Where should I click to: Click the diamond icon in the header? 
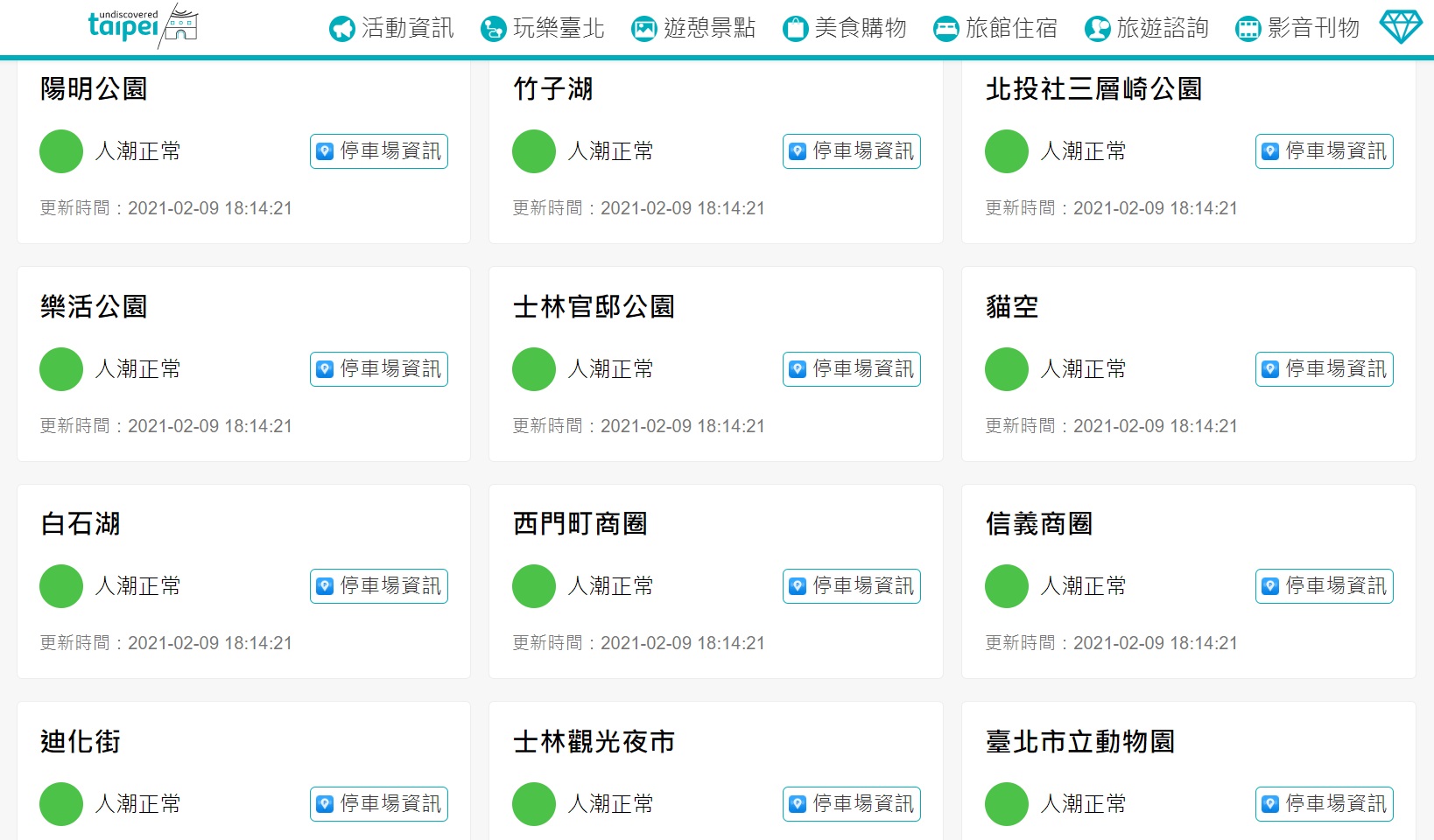1401,27
